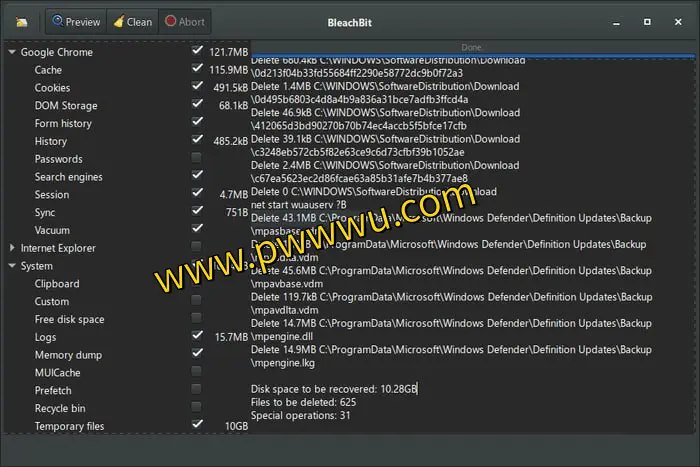Click the 'Files to be deleted: 625' line
The height and width of the screenshot is (467, 700).
coord(304,402)
